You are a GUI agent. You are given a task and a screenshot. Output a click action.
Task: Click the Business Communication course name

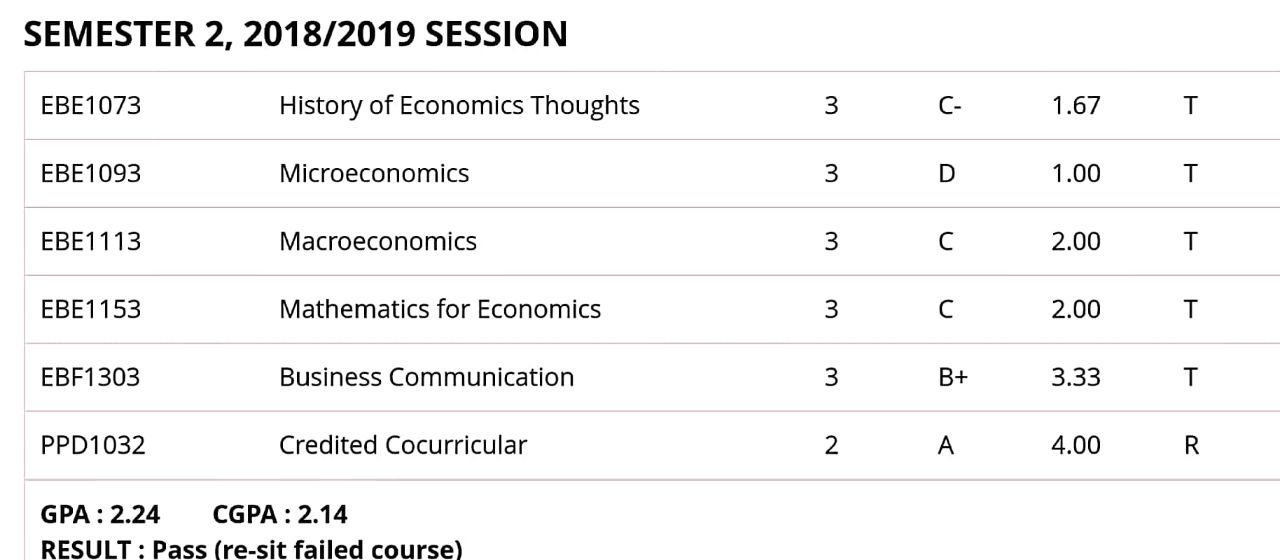426,377
